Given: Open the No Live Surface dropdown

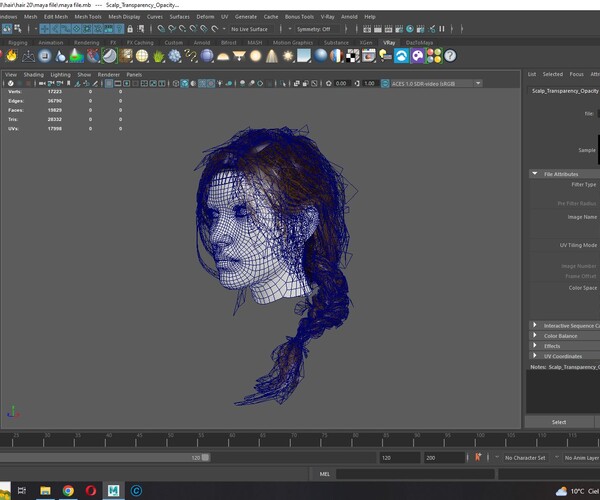Looking at the screenshot, I should coord(249,29).
